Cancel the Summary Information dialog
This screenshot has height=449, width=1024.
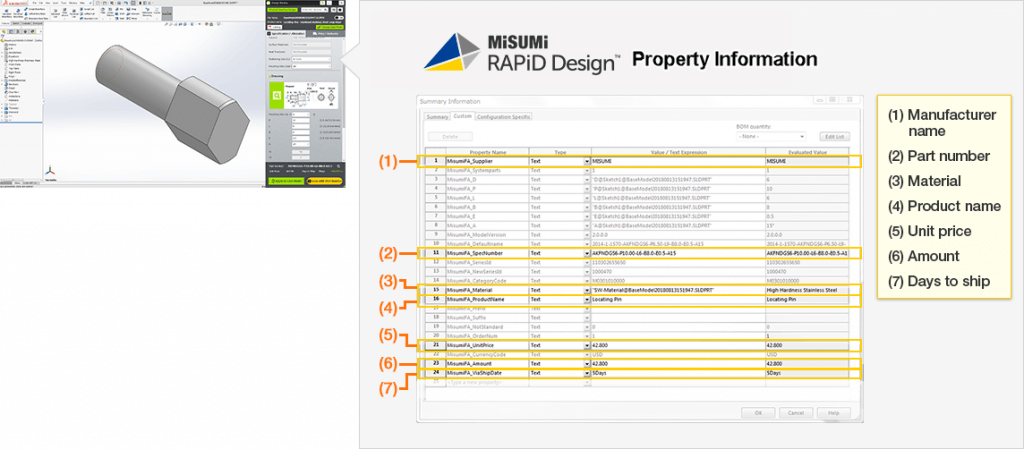click(795, 413)
